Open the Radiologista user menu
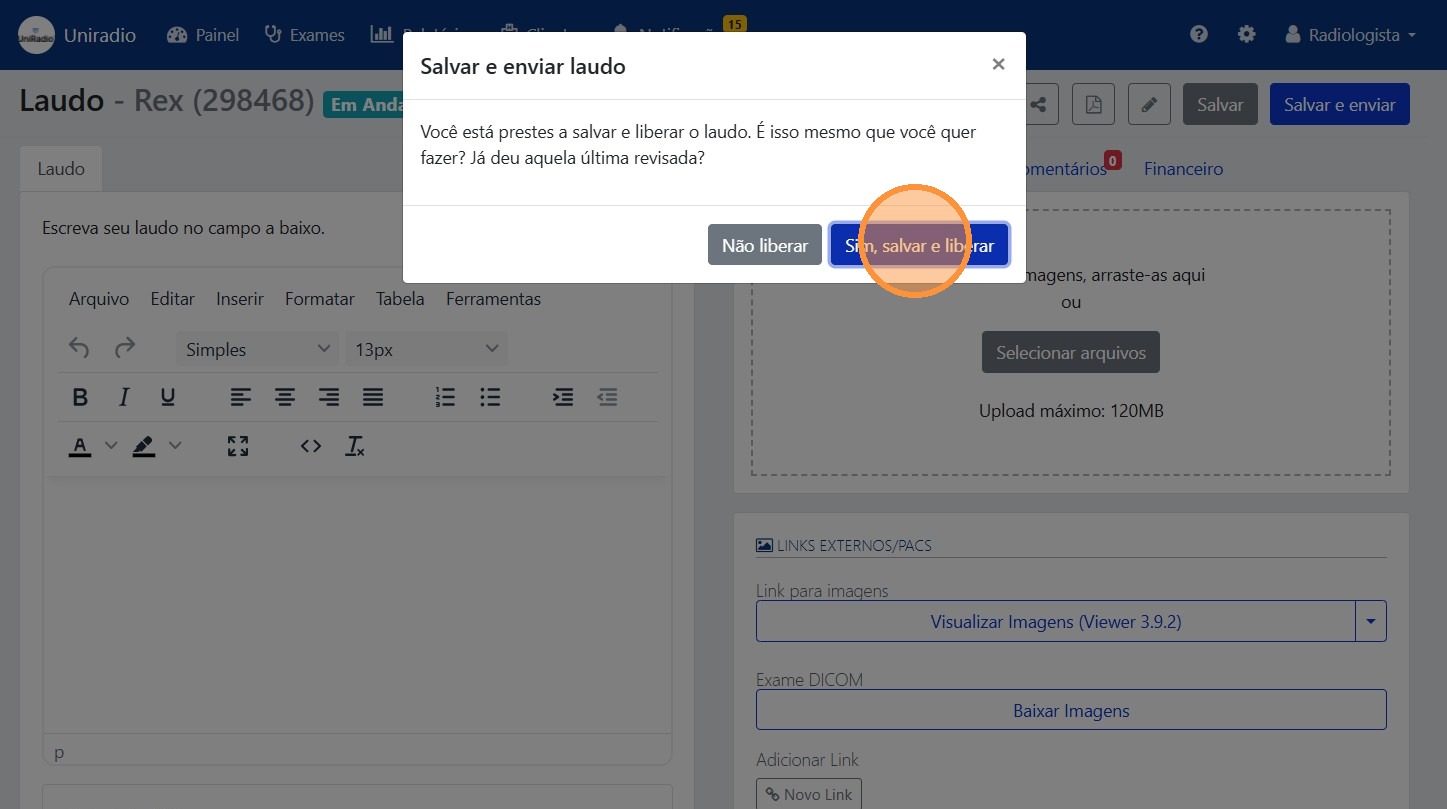Screen dimensions: 1447x809 point(1351,35)
